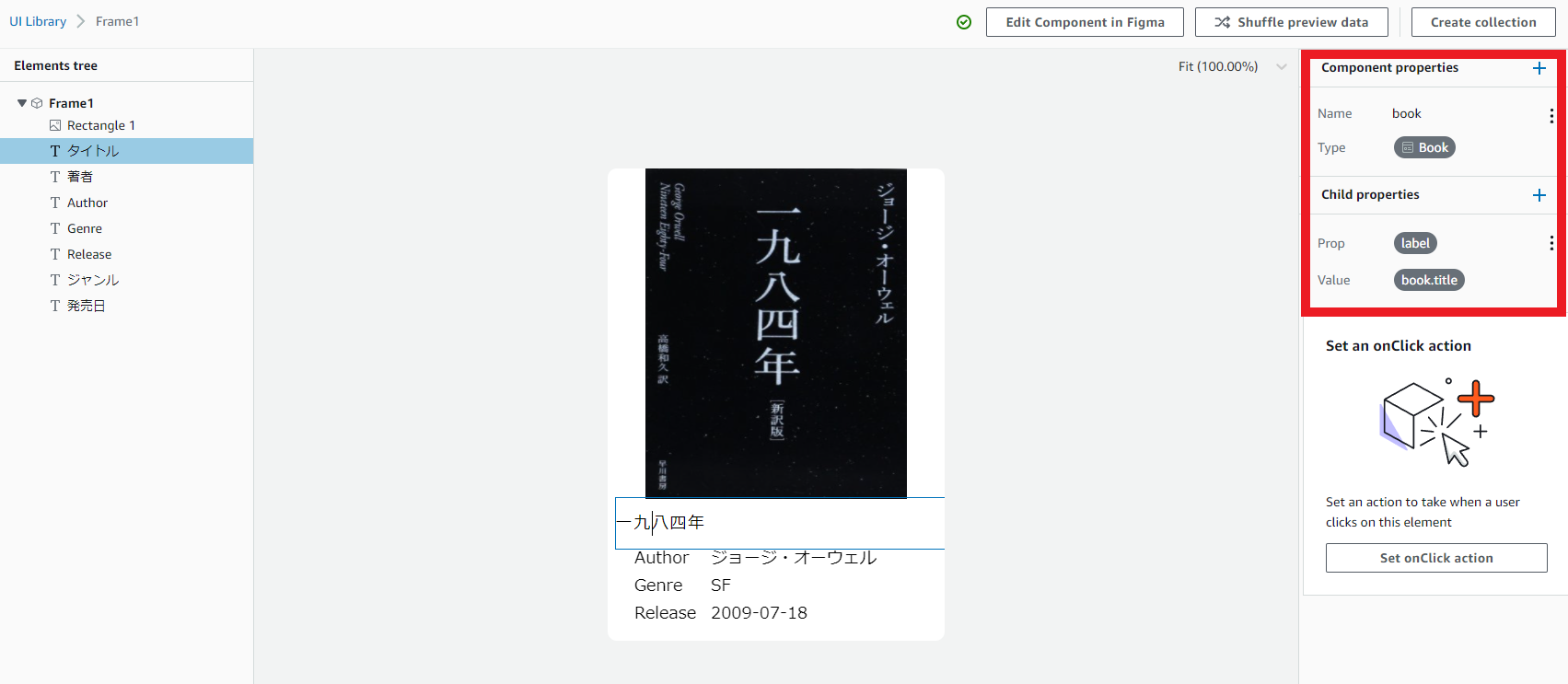Click the Rectangle 1 image icon
Viewport: 1568px width, 684px height.
coord(55,125)
